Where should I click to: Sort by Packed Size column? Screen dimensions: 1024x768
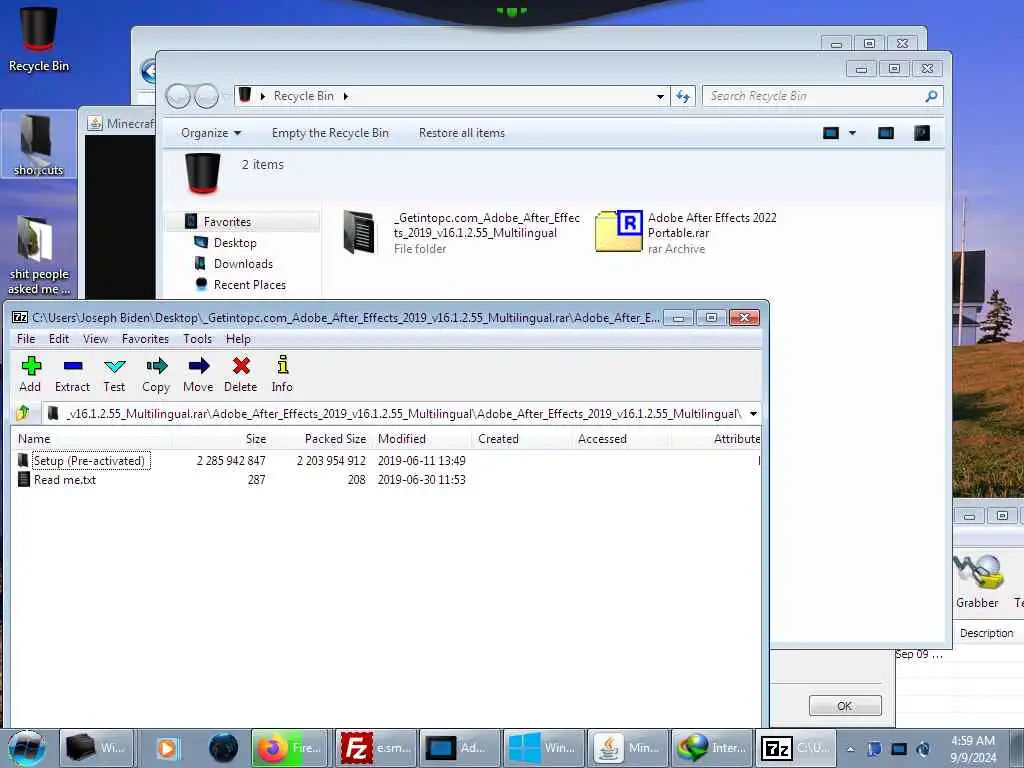[x=321, y=439]
